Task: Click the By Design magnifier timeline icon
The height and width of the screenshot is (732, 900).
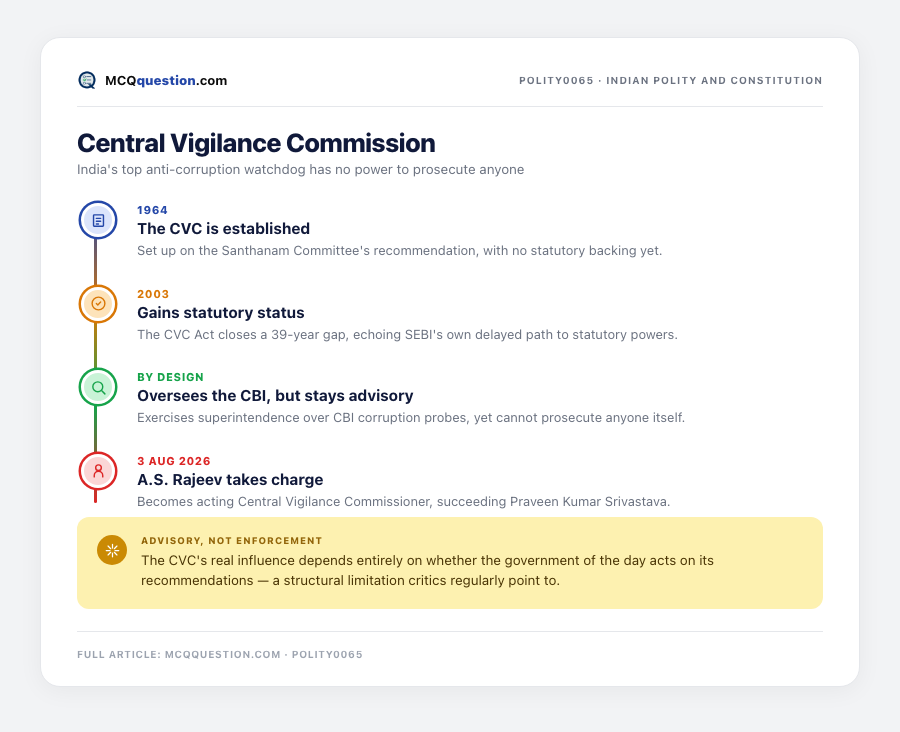Action: 98,388
